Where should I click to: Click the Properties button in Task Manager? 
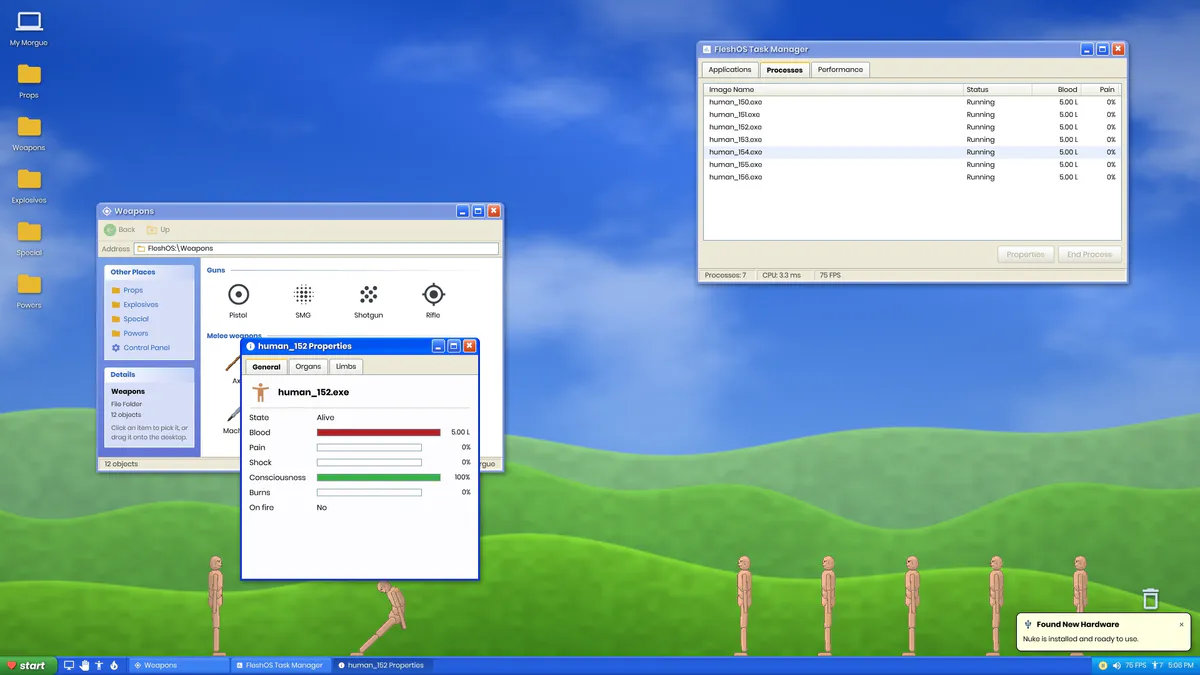[x=1026, y=254]
